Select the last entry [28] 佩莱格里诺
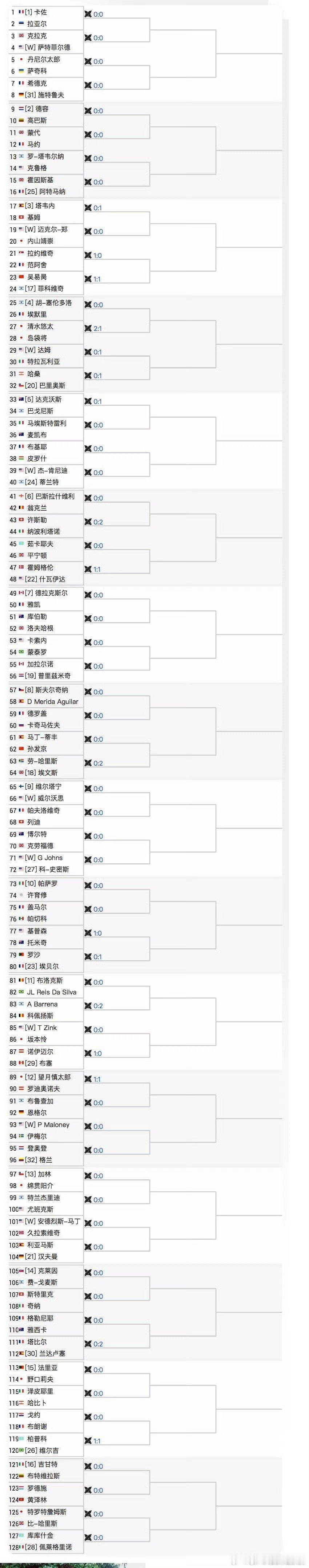This screenshot has height=1568, width=309. click(48, 1547)
